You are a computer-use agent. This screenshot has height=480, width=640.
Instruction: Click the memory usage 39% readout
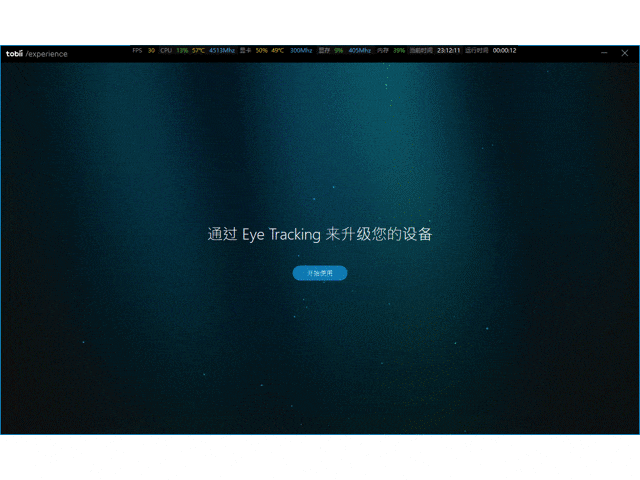[399, 51]
